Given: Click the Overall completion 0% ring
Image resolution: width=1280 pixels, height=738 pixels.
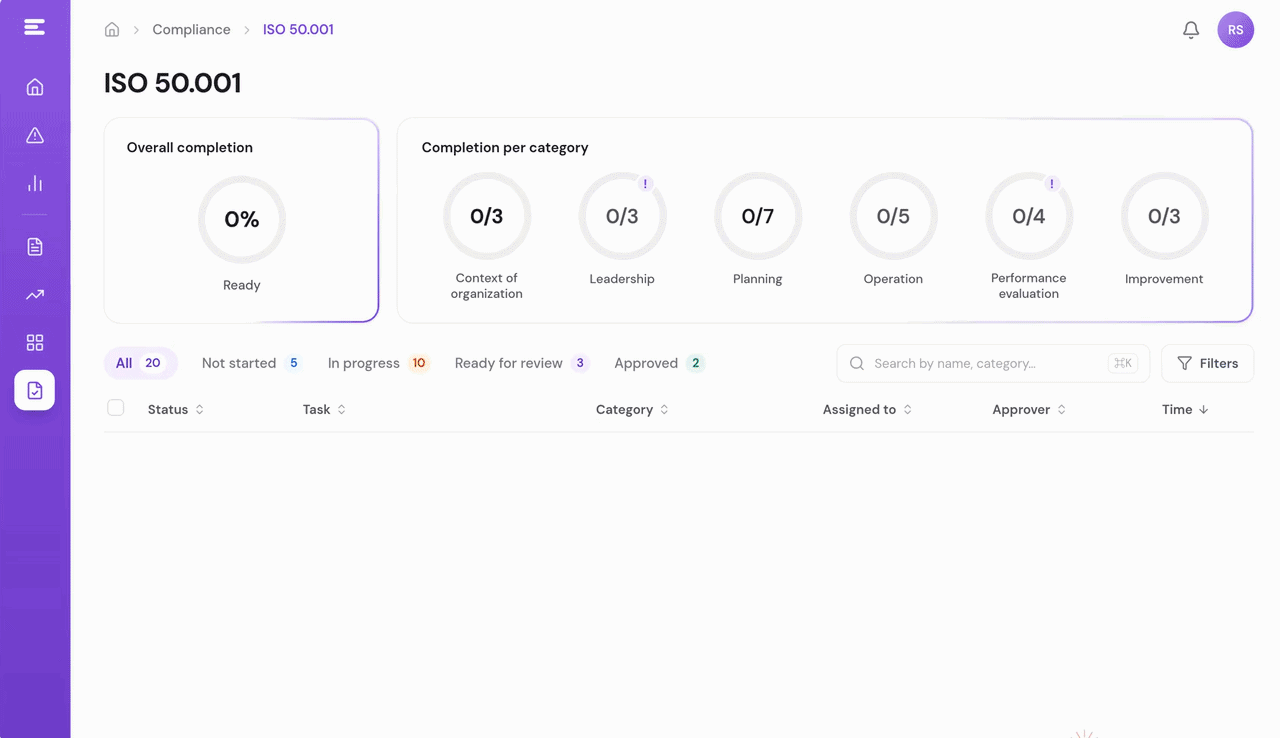Looking at the screenshot, I should 242,220.
